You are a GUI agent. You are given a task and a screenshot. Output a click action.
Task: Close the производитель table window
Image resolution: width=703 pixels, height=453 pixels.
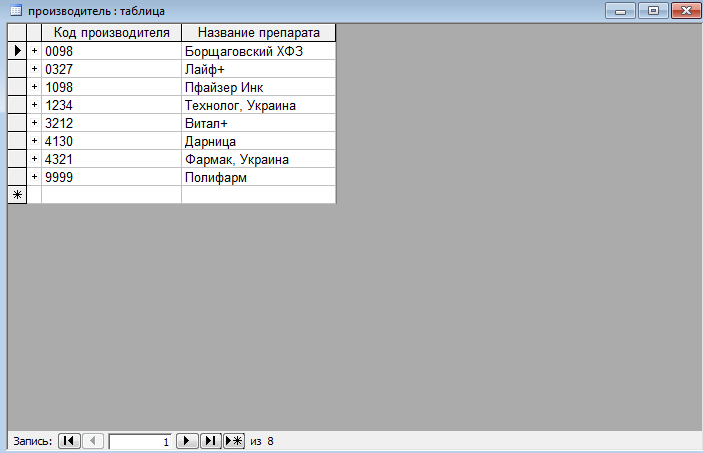[686, 11]
